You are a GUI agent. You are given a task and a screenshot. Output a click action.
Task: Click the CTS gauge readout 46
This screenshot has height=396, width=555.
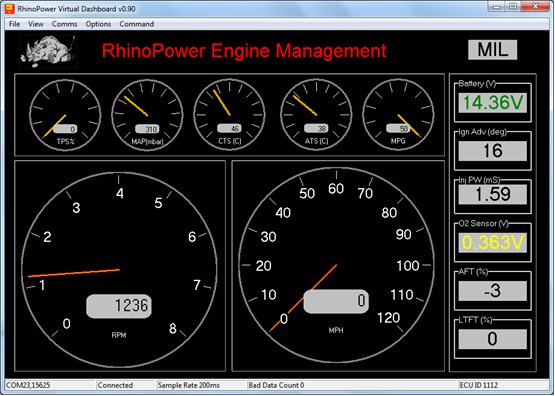pyautogui.click(x=229, y=128)
